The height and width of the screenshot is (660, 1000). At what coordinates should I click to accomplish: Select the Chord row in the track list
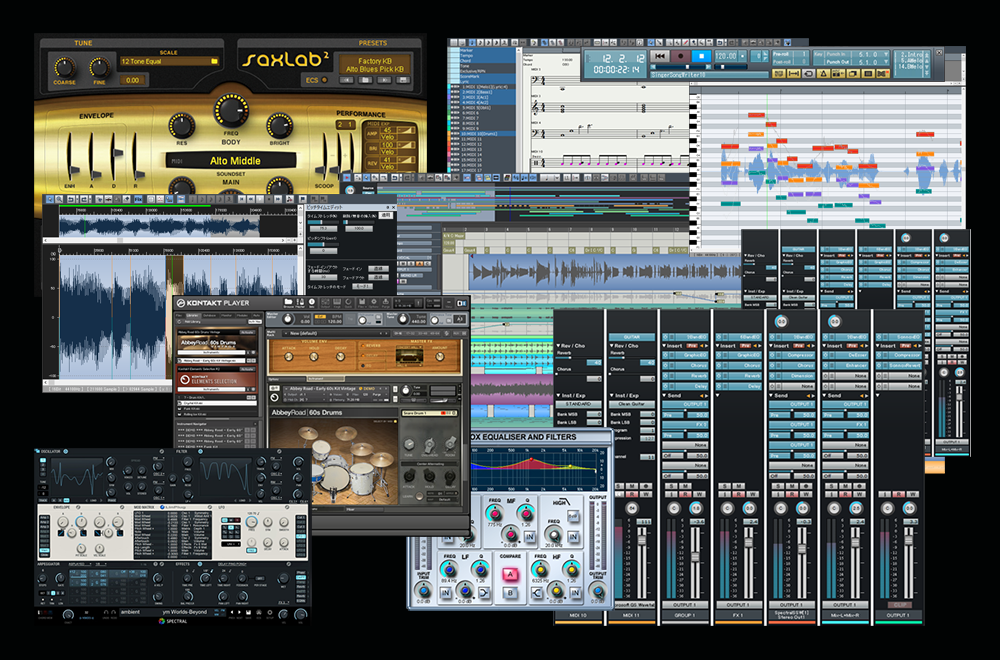pyautogui.click(x=487, y=61)
